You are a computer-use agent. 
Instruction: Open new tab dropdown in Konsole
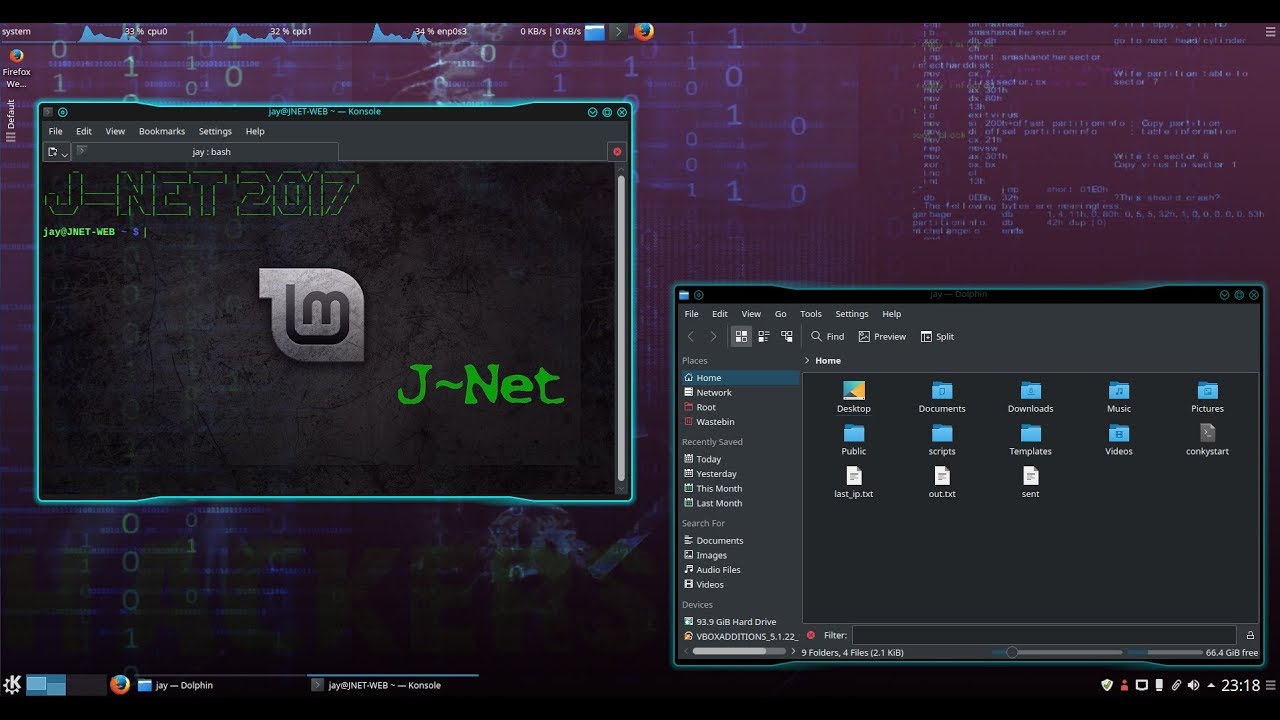click(x=57, y=152)
